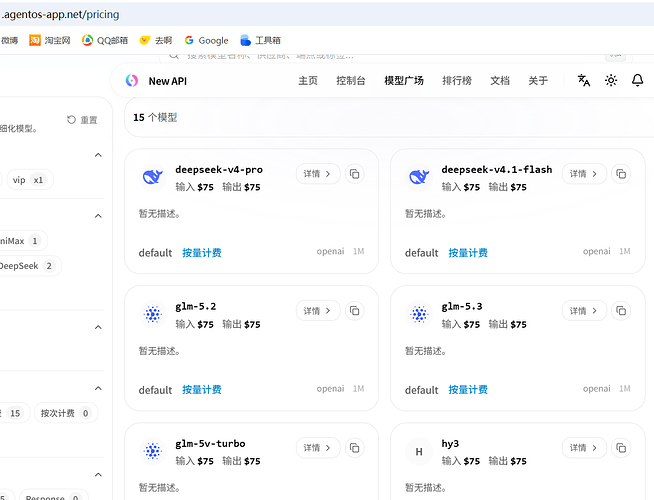Click the deepseek-v4-pro model name
654x500 pixels.
point(219,170)
